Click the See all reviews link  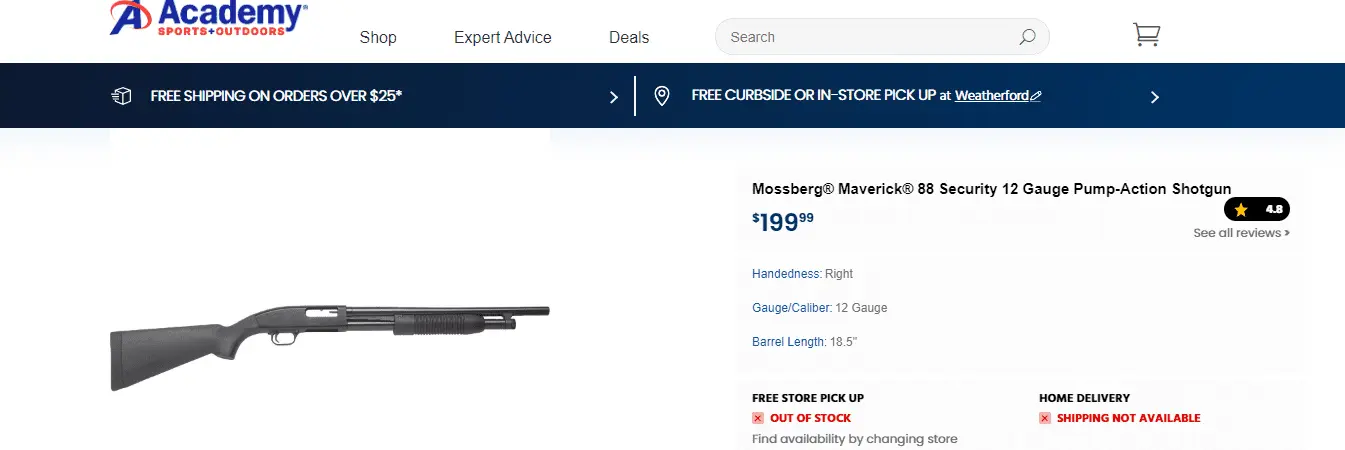tap(1241, 233)
